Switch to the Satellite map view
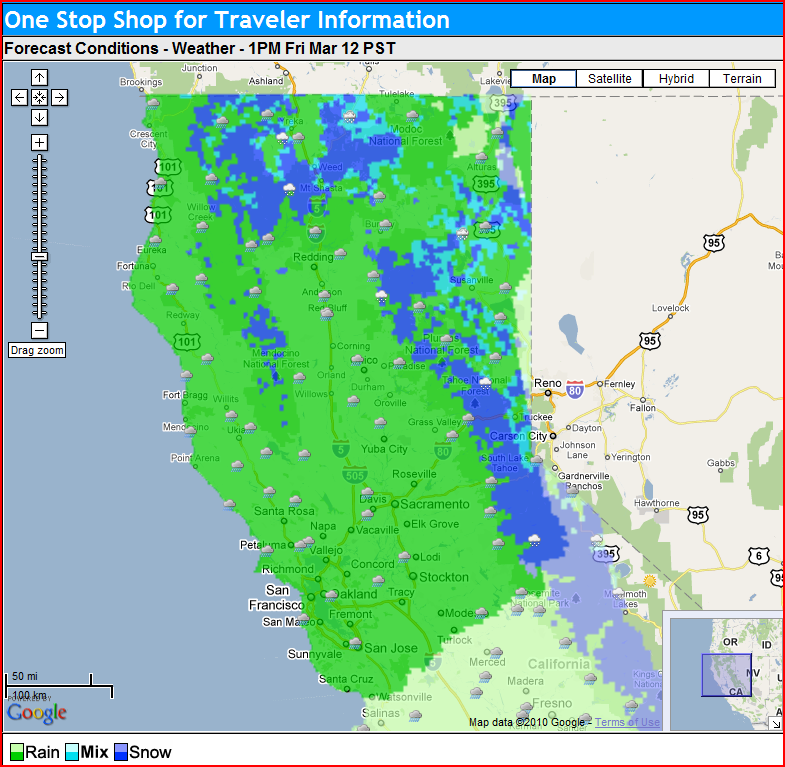The height and width of the screenshot is (767, 785). [x=610, y=79]
